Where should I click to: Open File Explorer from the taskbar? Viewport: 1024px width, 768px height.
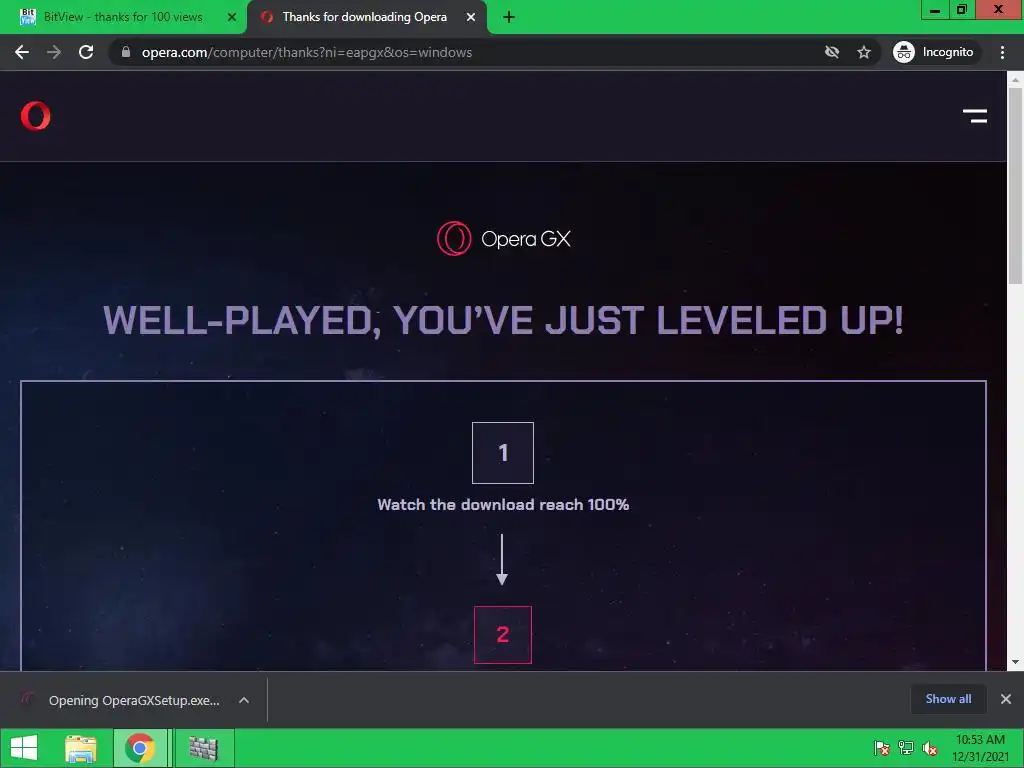(x=80, y=748)
